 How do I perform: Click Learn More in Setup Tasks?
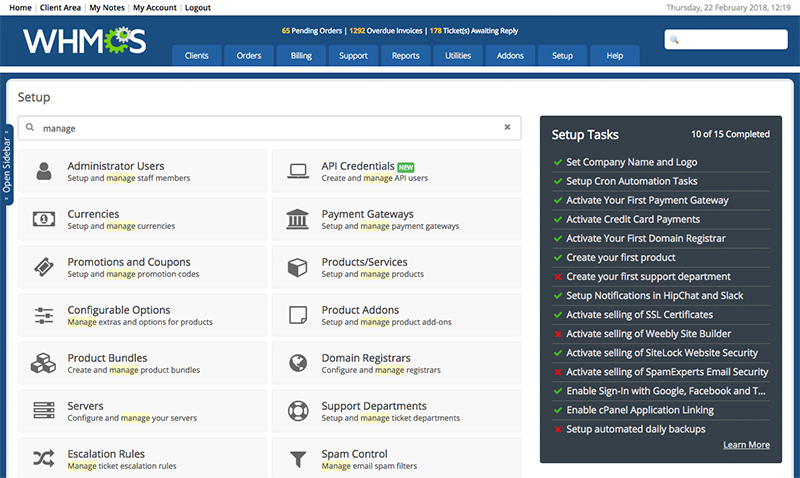tap(746, 445)
